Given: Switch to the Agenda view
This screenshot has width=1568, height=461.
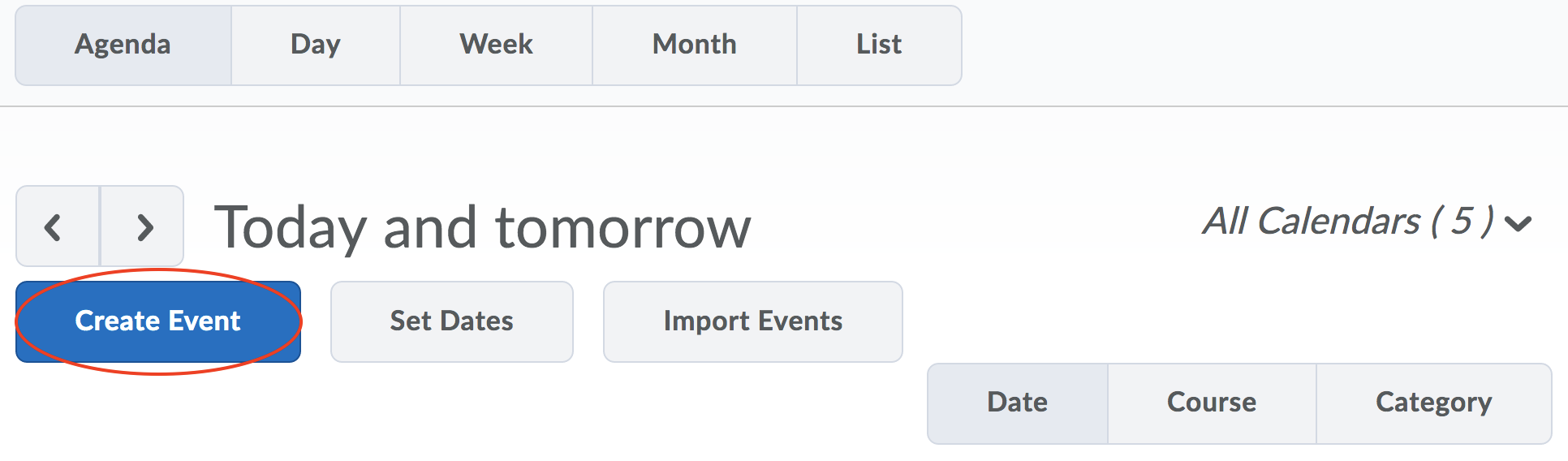Looking at the screenshot, I should tap(123, 45).
